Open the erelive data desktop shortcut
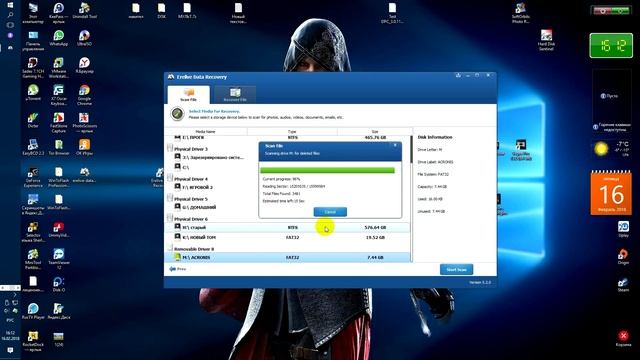640x360 pixels. [x=84, y=175]
